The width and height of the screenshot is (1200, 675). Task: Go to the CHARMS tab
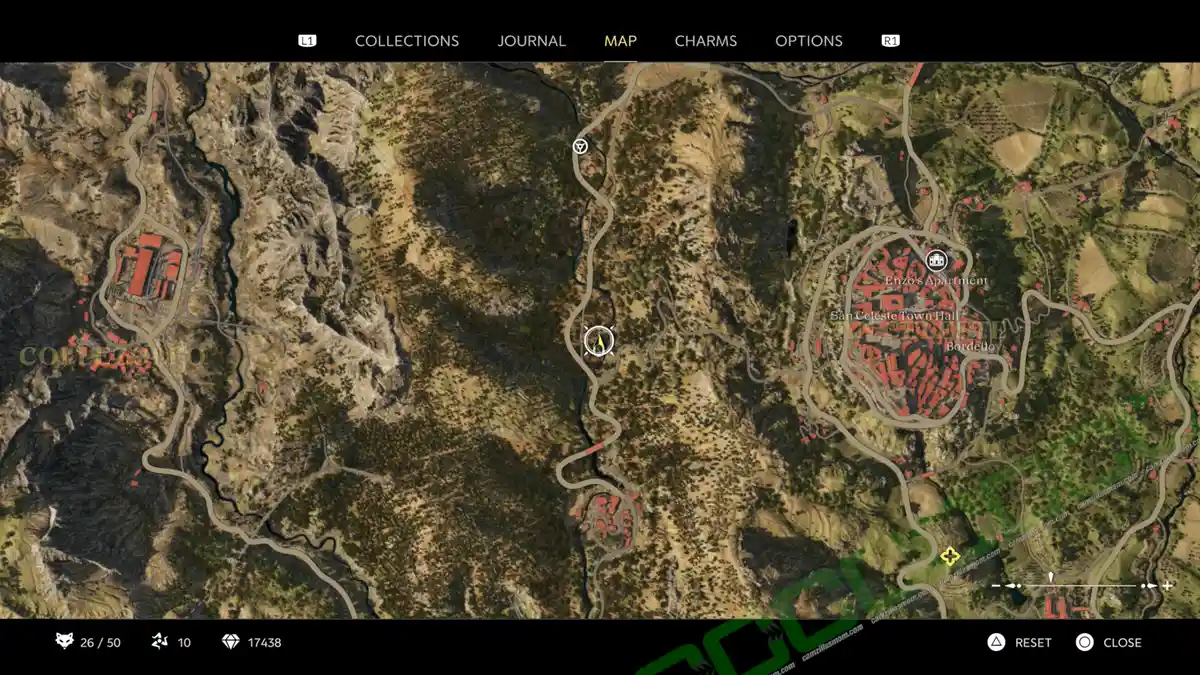(x=706, y=41)
